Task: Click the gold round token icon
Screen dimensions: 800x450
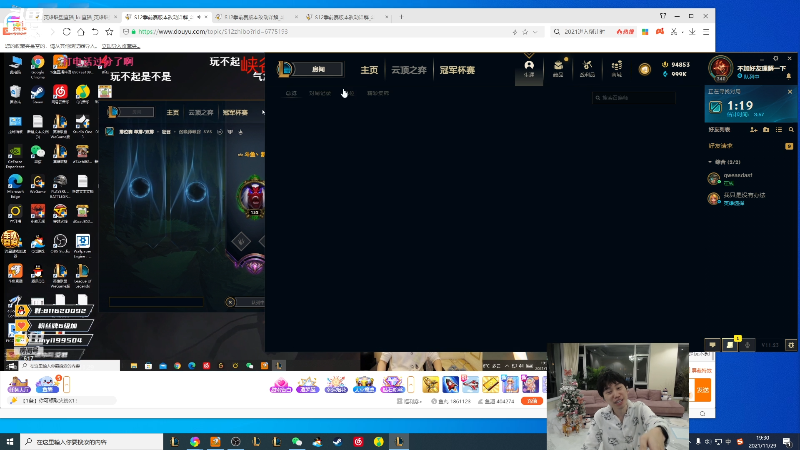Action: click(644, 69)
